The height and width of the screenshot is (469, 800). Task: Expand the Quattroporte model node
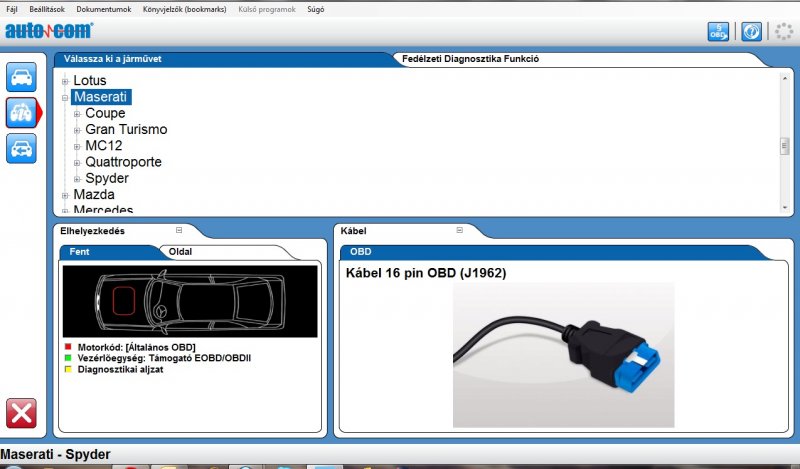click(x=77, y=163)
